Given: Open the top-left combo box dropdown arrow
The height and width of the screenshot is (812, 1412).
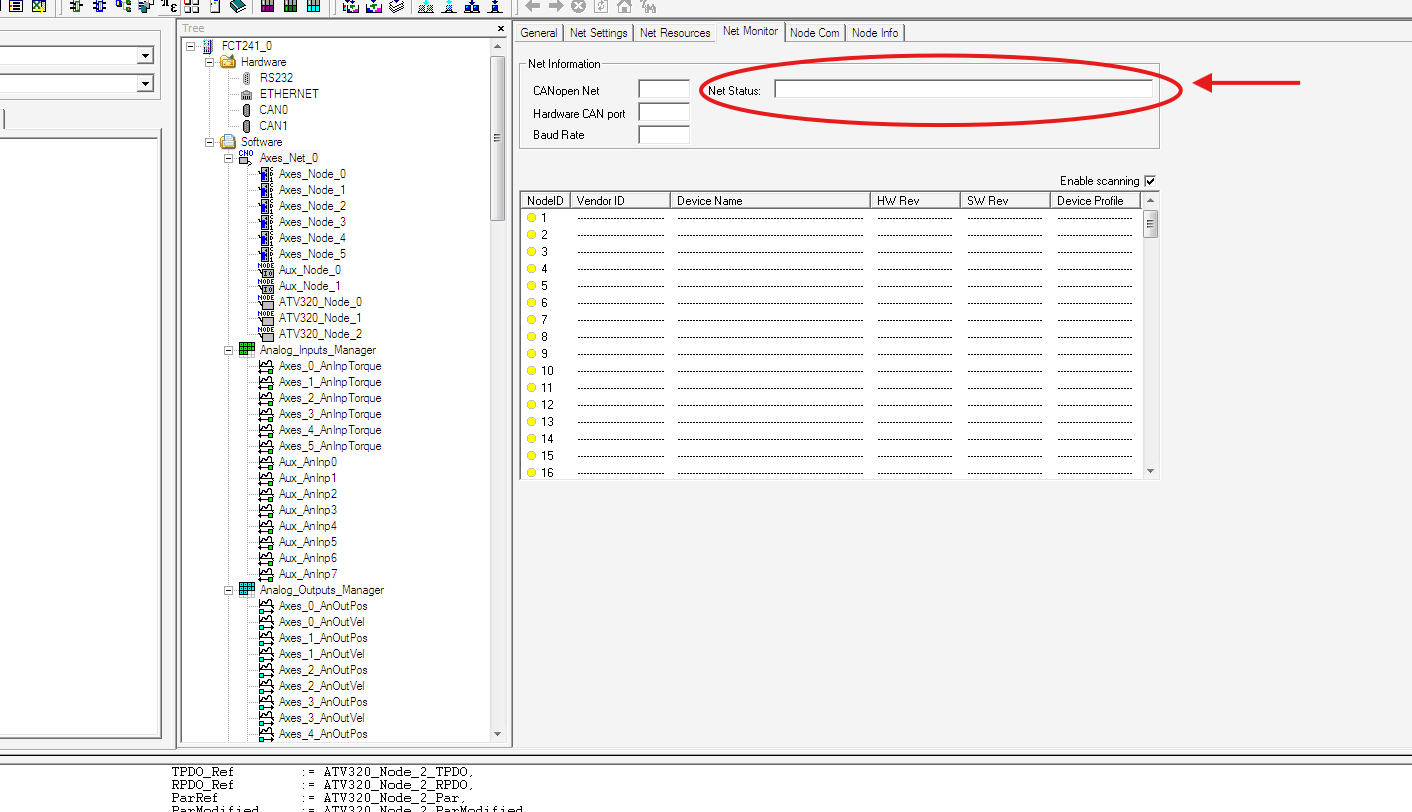Looking at the screenshot, I should 146,56.
